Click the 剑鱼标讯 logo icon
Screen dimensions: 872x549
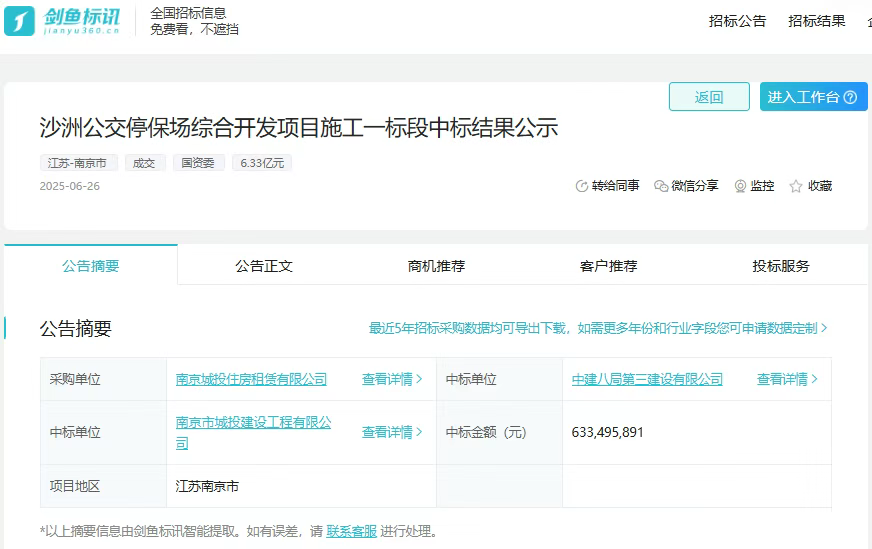(x=20, y=21)
